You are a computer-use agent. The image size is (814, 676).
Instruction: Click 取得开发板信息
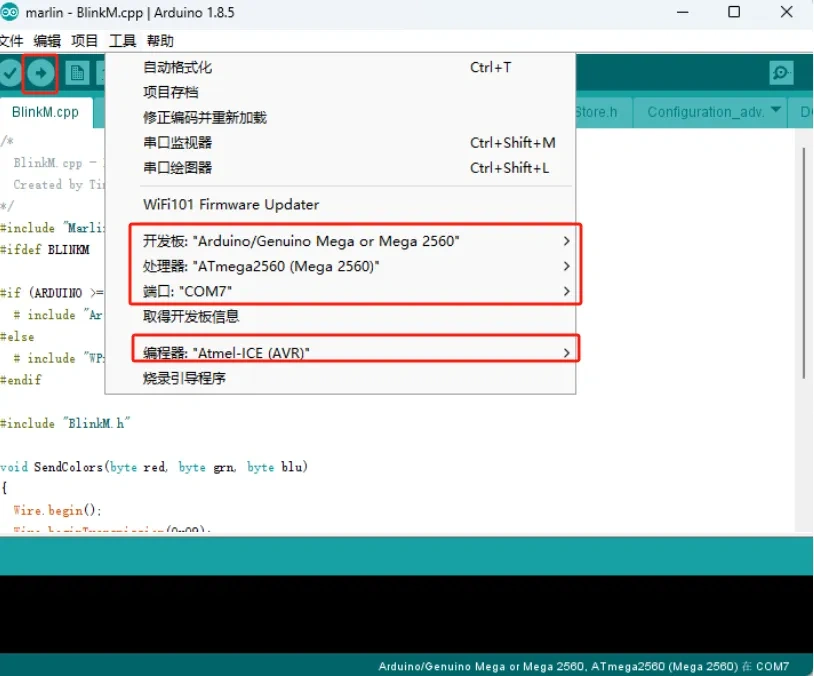(340, 317)
